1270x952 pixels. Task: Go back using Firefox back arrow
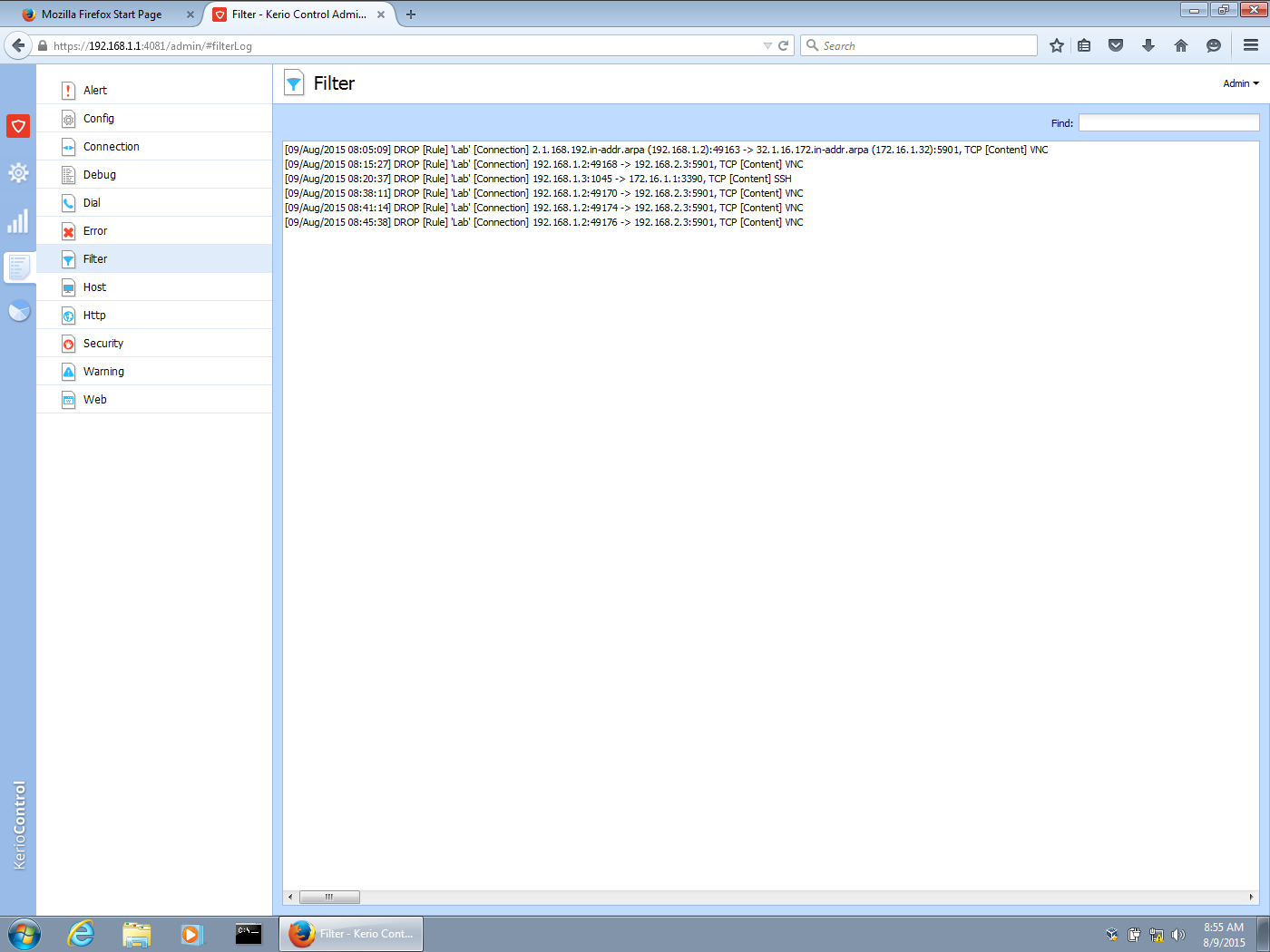pos(18,45)
